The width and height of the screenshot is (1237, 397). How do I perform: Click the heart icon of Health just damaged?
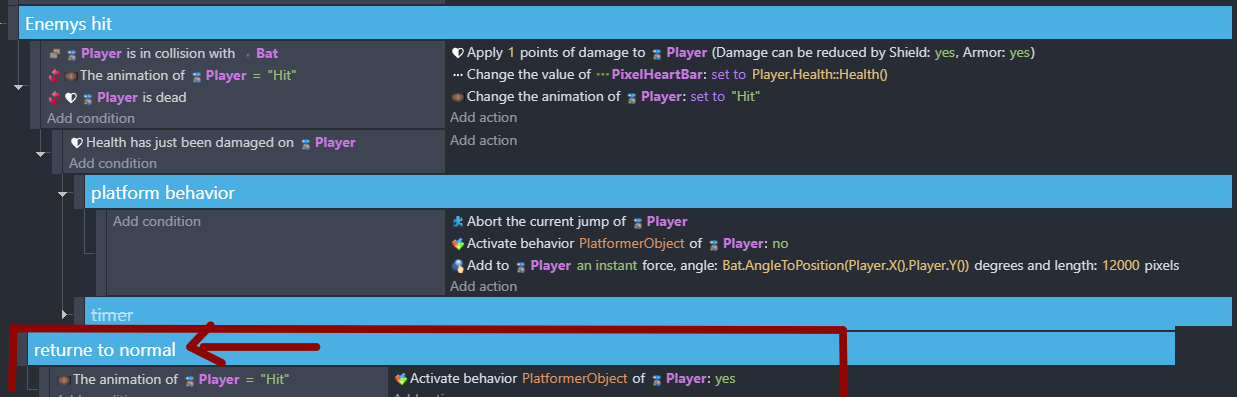click(76, 142)
